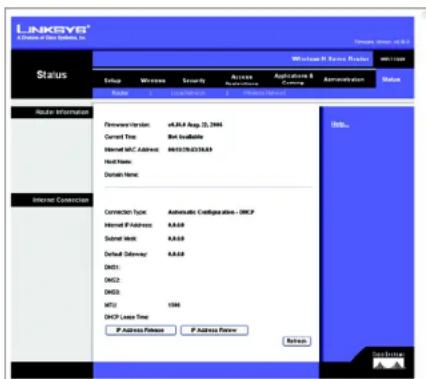Click the Cisco Systems logo
Viewport: 426px width, 379px height.
(389, 360)
